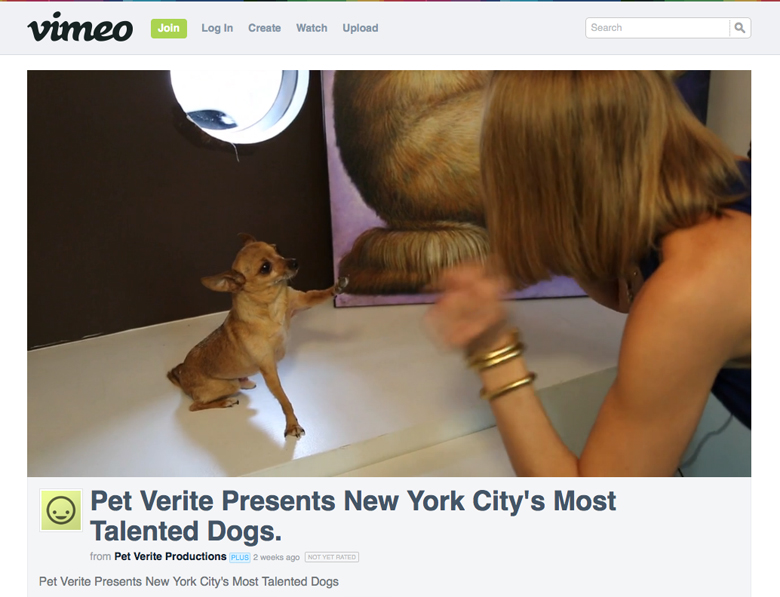Click the PLUS badge next to uploader

pyautogui.click(x=240, y=557)
